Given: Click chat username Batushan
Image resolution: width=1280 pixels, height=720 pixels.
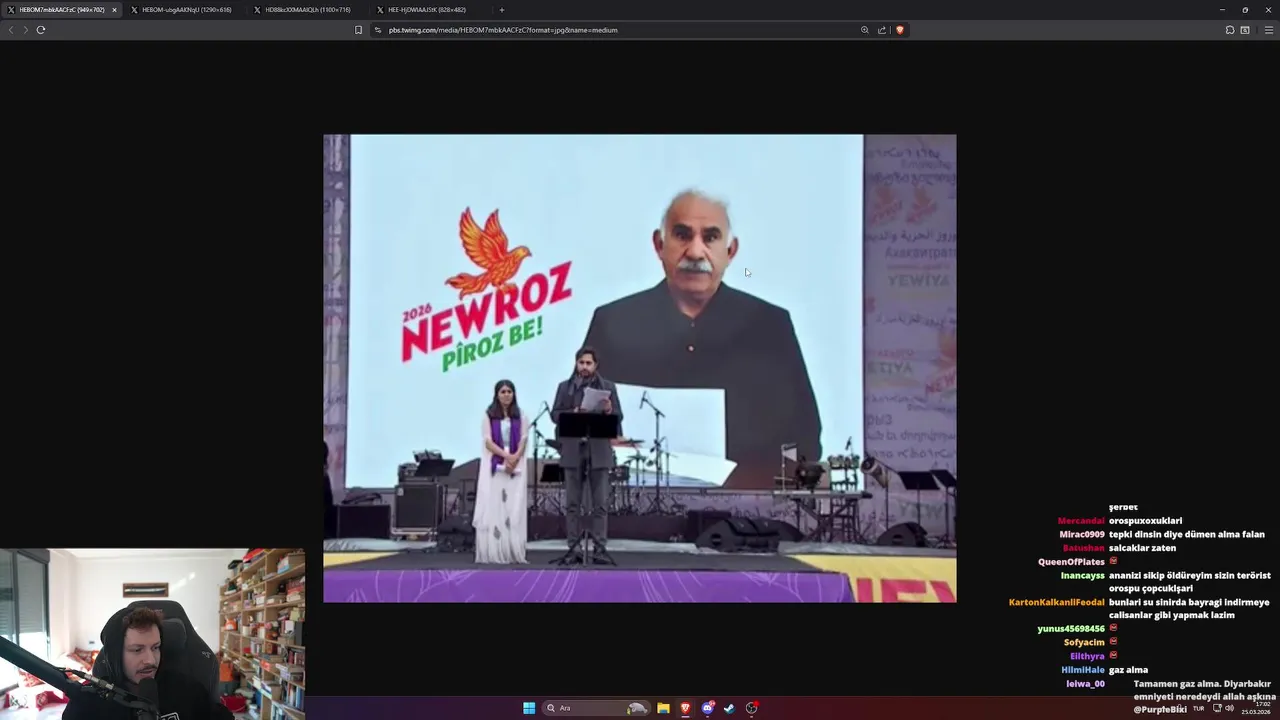Looking at the screenshot, I should 1083,548.
